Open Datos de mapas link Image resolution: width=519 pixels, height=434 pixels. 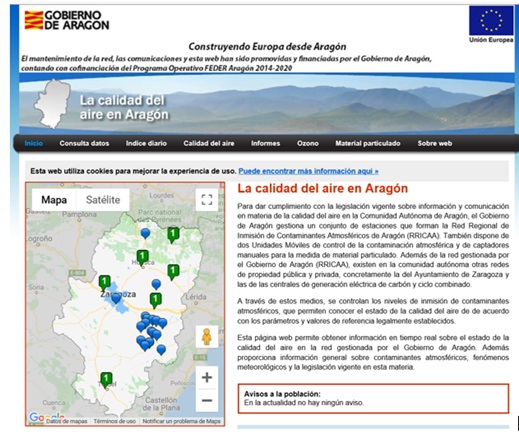click(x=66, y=421)
